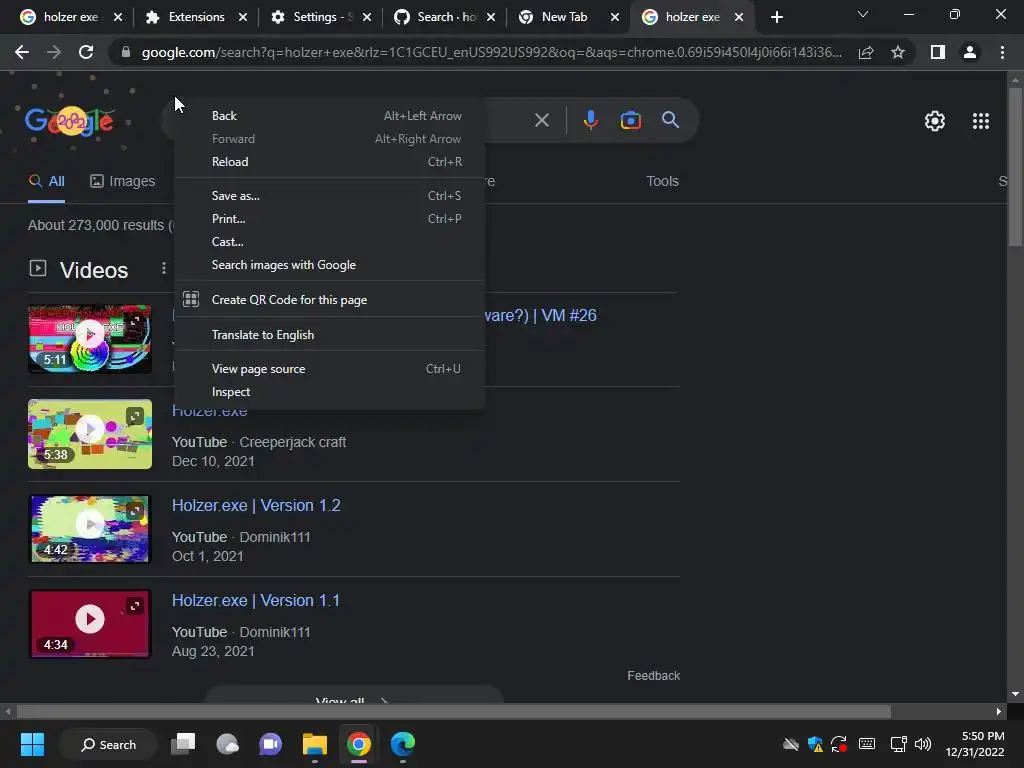Select the Images search filter
The width and height of the screenshot is (1024, 768).
[123, 181]
